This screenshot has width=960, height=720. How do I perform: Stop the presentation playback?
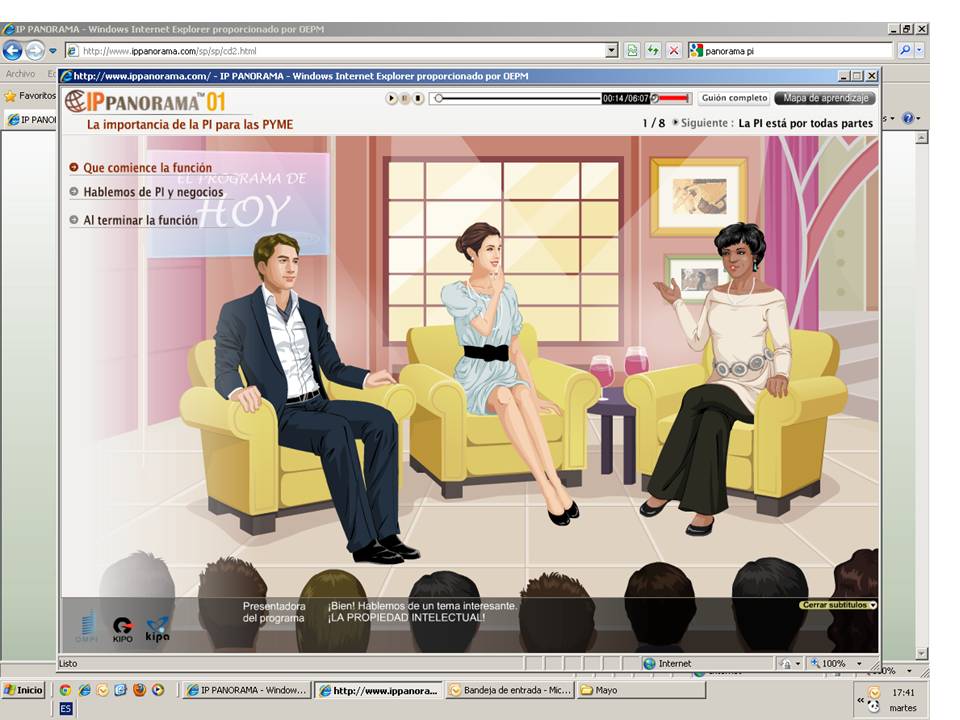click(x=418, y=98)
